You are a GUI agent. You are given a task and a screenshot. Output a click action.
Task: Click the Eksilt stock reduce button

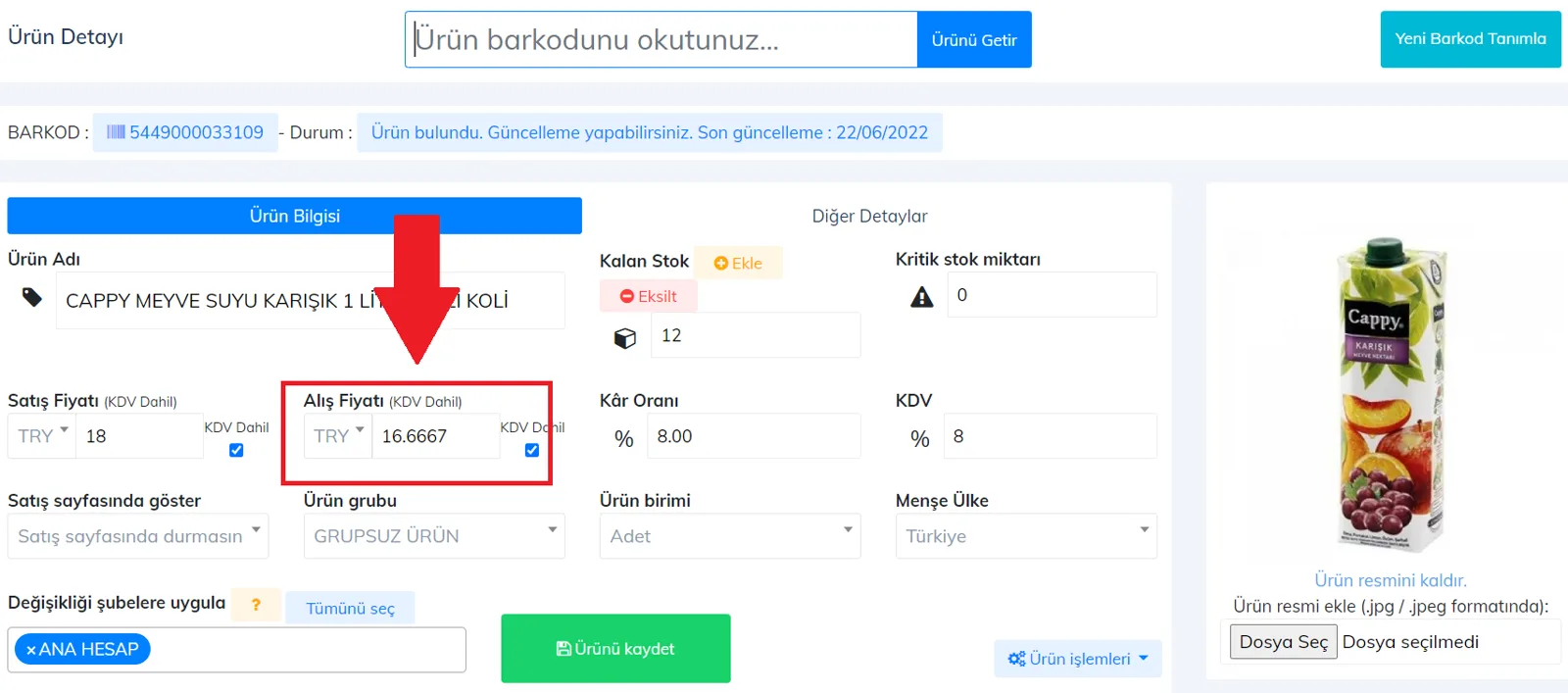point(648,296)
